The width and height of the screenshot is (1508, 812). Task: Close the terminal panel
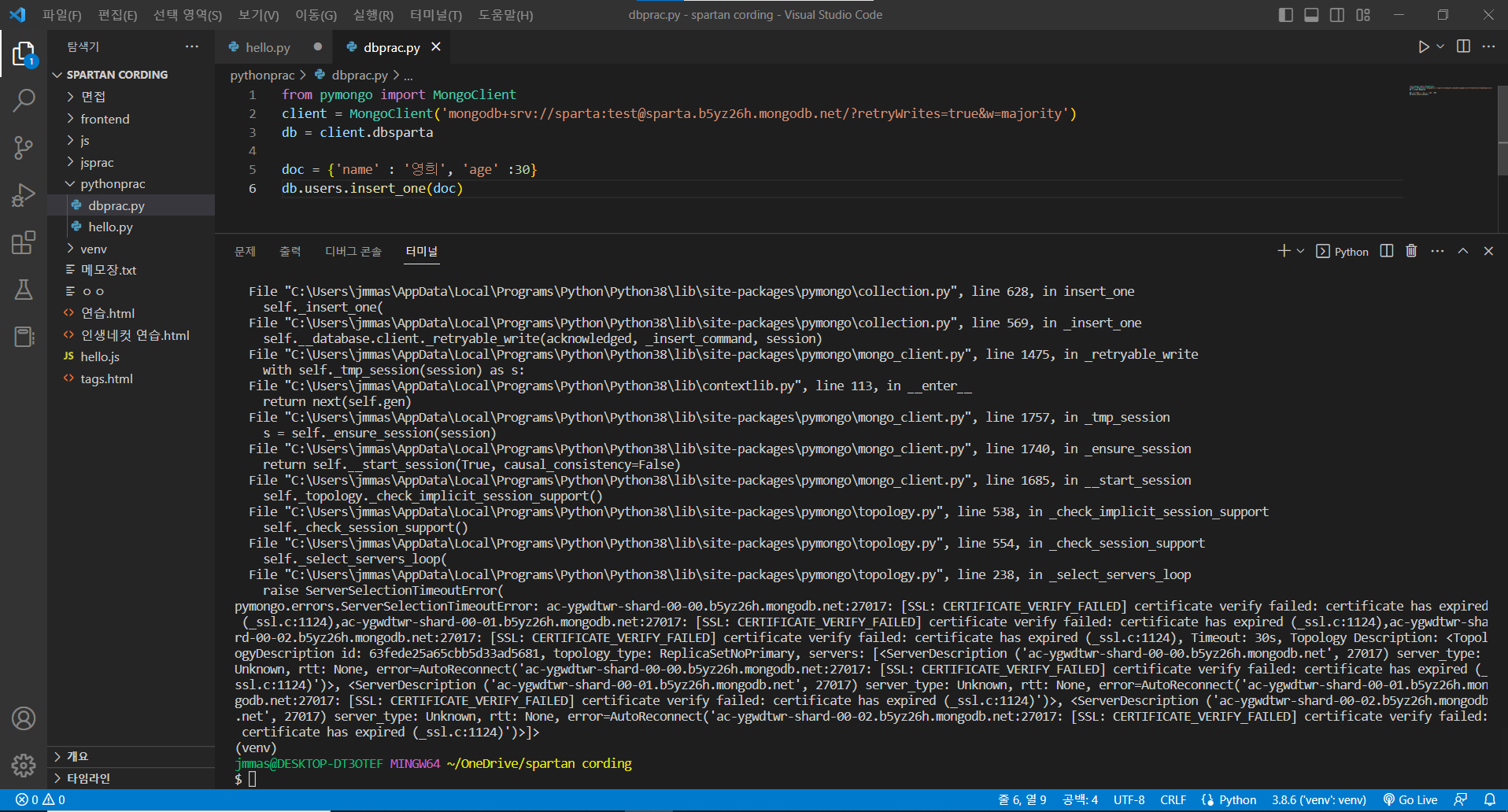pos(1488,251)
